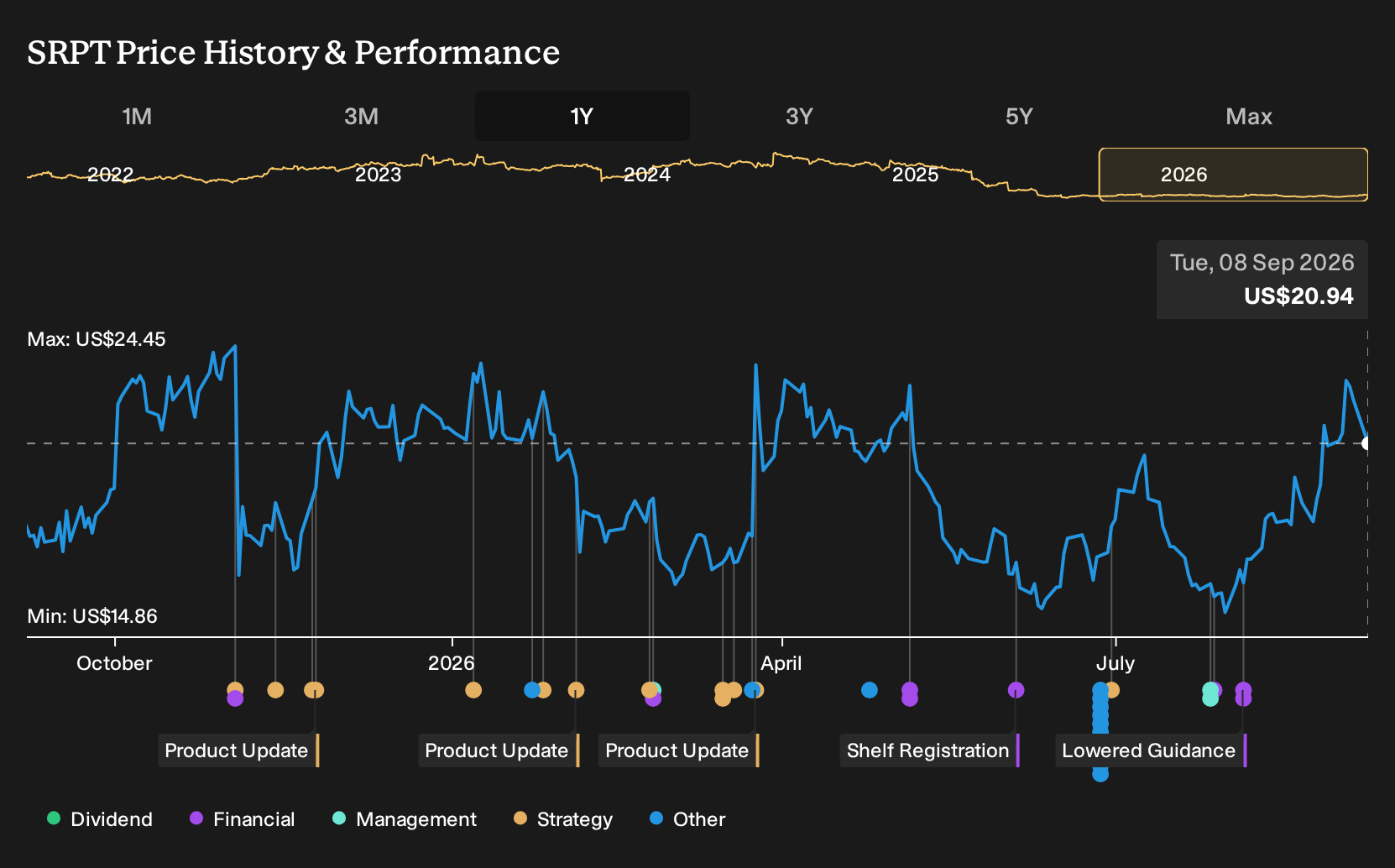
Task: Toggle the Strategy events legend
Action: [563, 819]
